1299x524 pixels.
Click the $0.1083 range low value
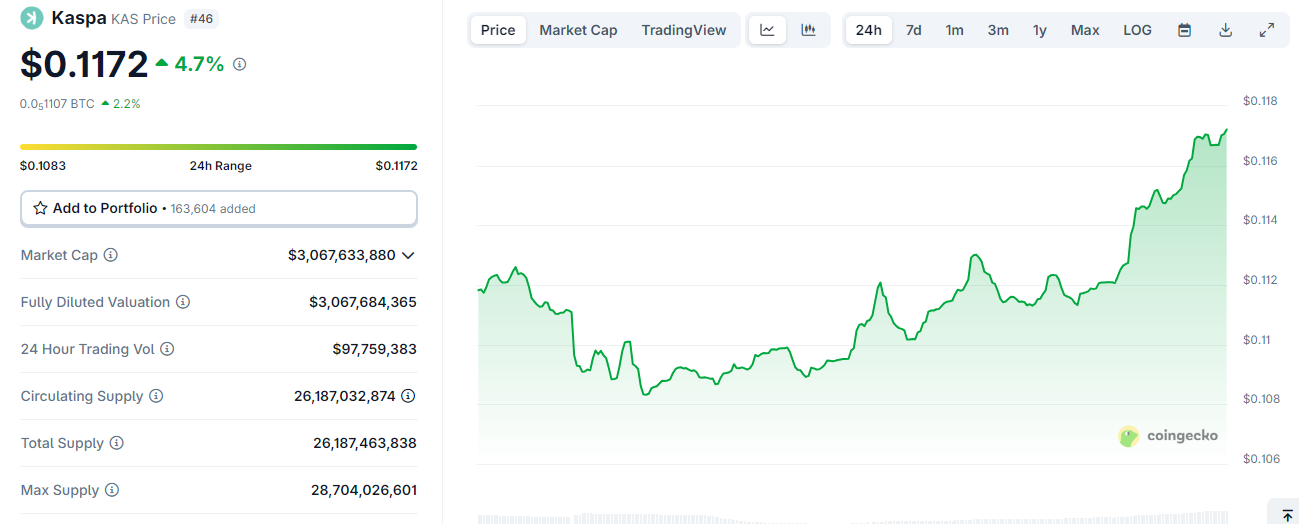pos(43,166)
